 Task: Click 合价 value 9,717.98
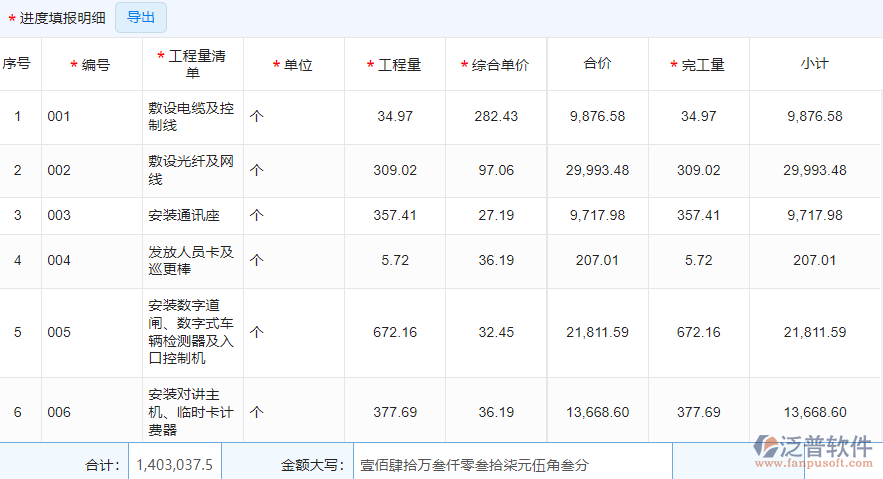pos(597,215)
